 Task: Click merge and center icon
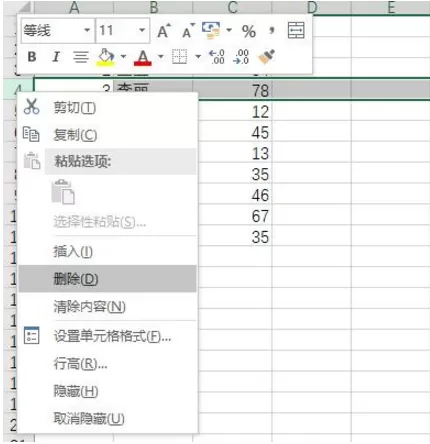(x=296, y=30)
